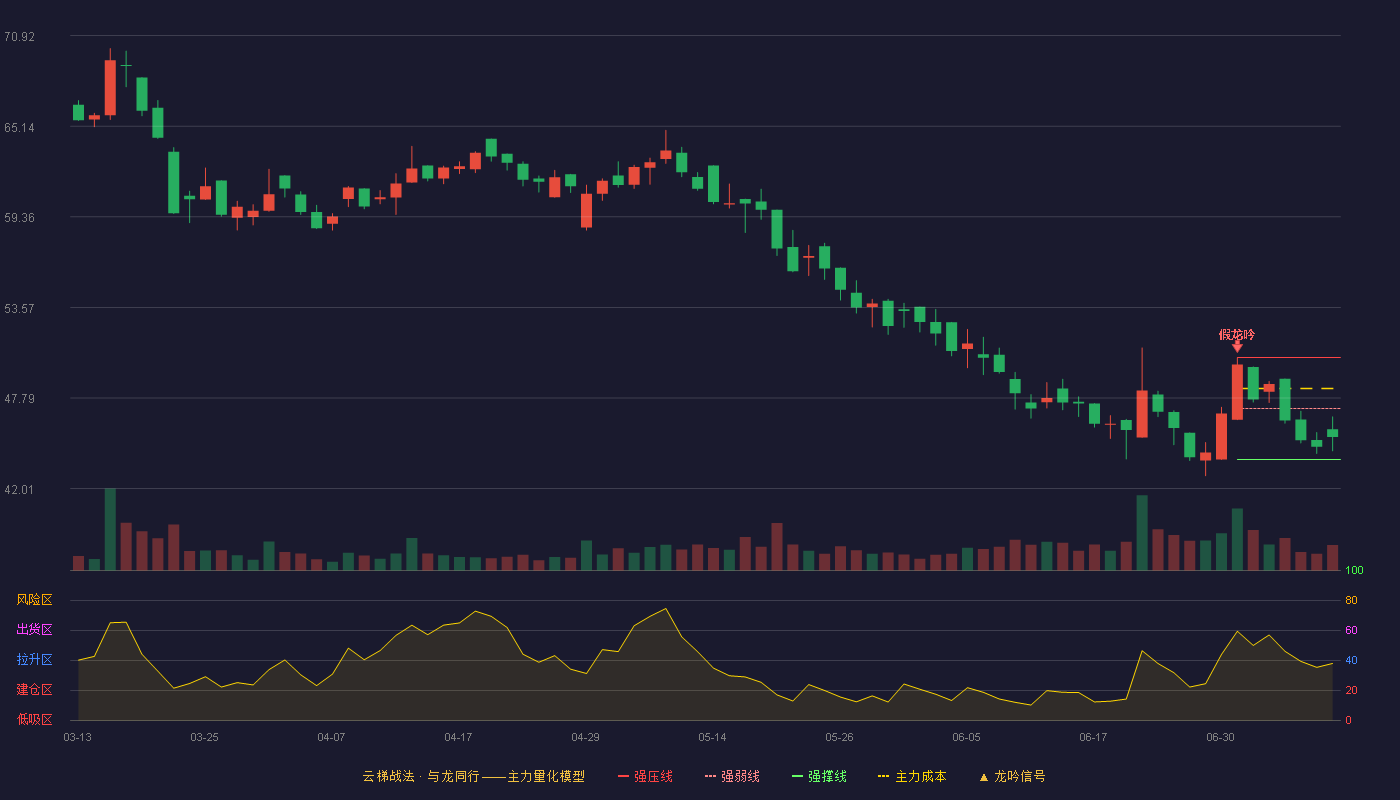The image size is (1400, 800).
Task: Select the 风险区 zone label
Action: (x=34, y=600)
